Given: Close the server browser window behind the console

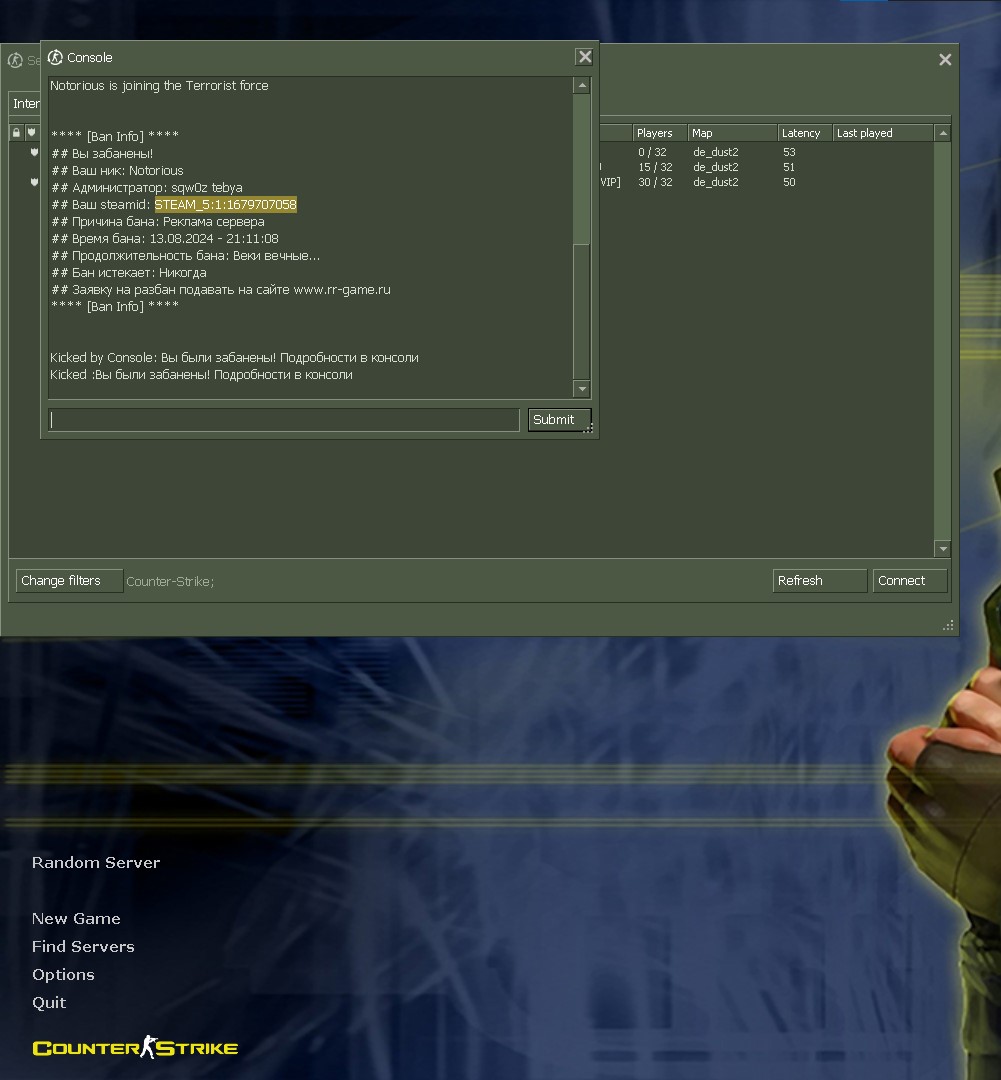Looking at the screenshot, I should (x=945, y=60).
